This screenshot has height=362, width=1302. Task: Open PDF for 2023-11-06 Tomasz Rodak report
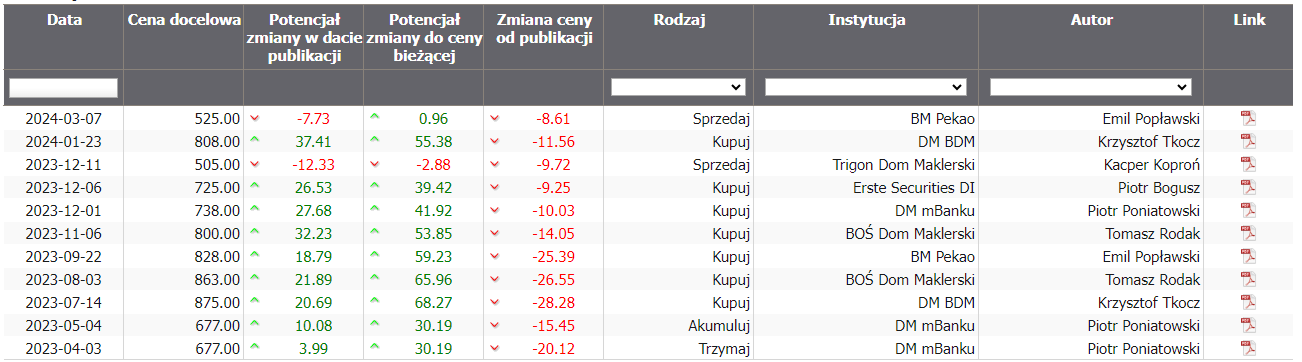click(x=1248, y=233)
